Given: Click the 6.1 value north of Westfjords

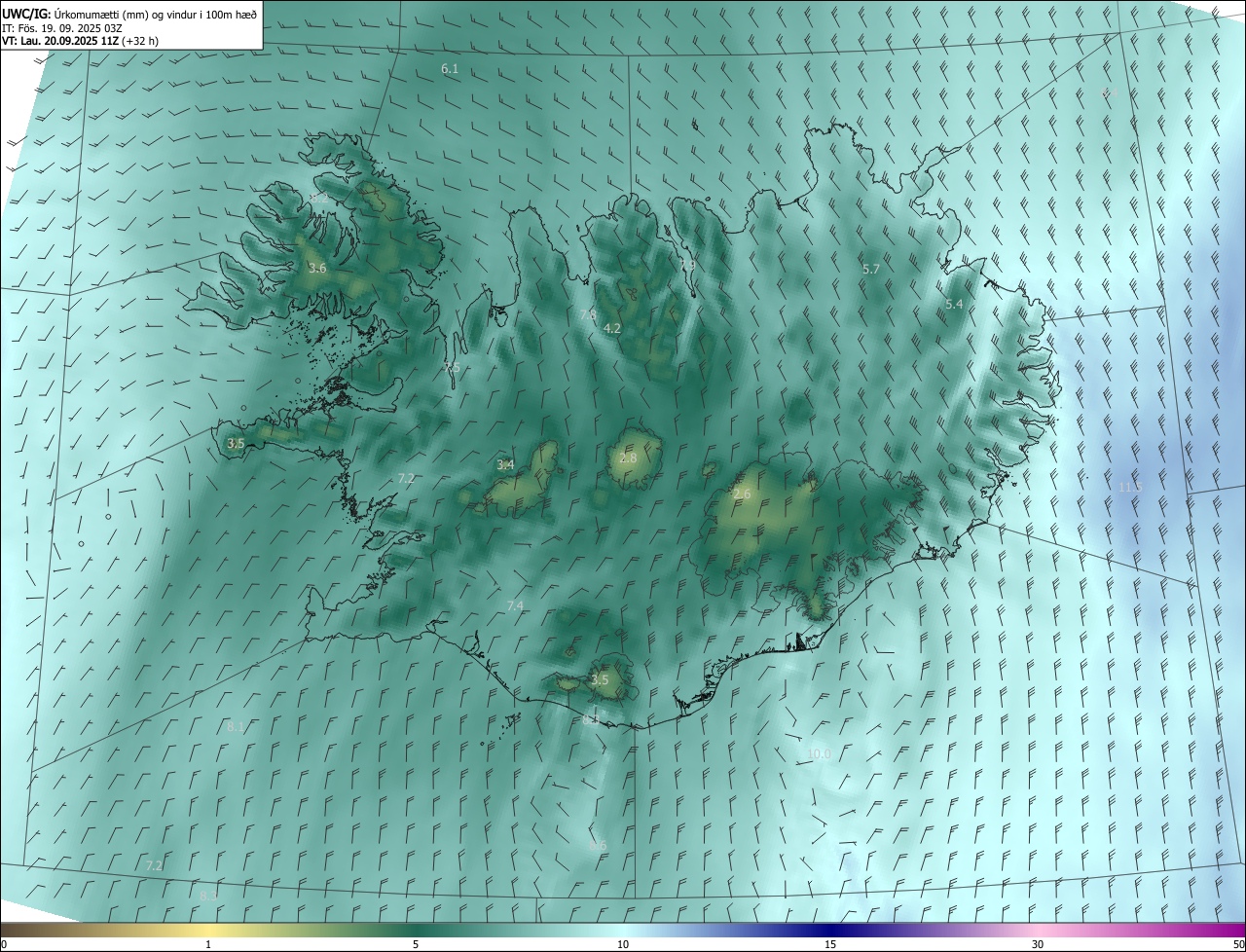Looking at the screenshot, I should (450, 69).
